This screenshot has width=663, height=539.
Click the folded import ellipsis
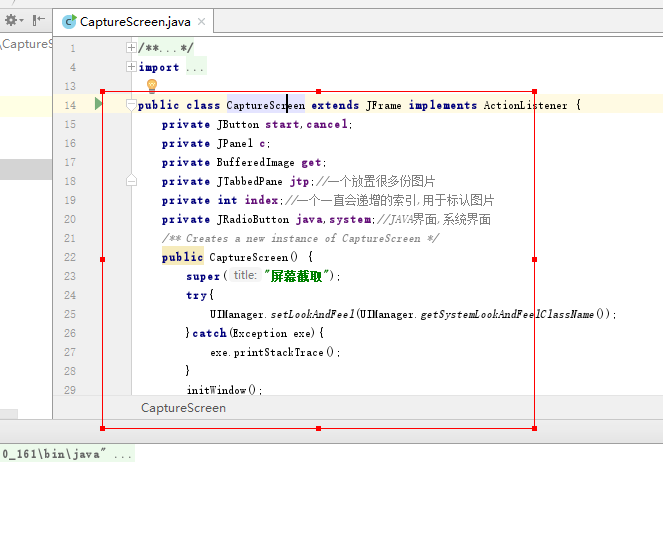(x=196, y=67)
